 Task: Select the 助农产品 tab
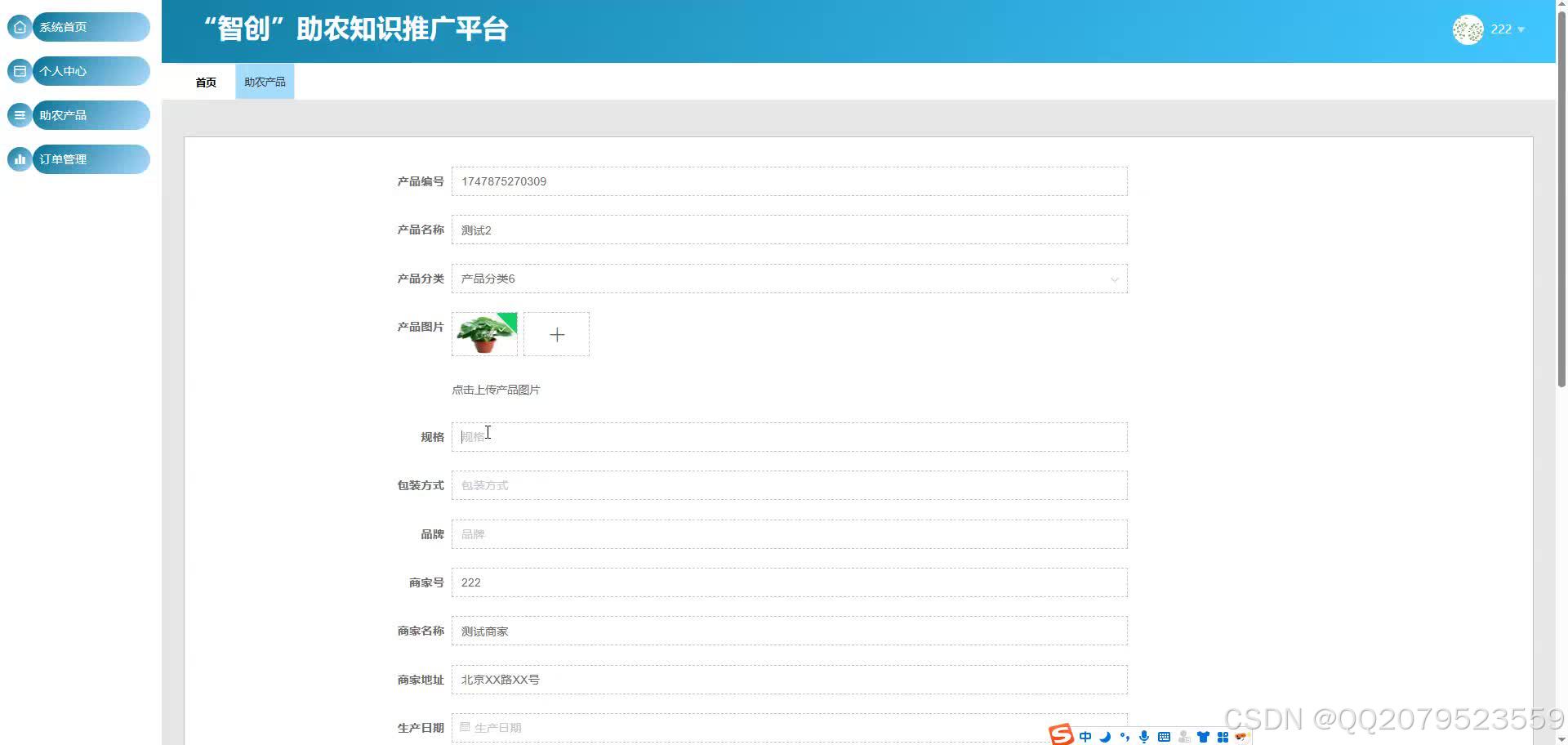[265, 82]
